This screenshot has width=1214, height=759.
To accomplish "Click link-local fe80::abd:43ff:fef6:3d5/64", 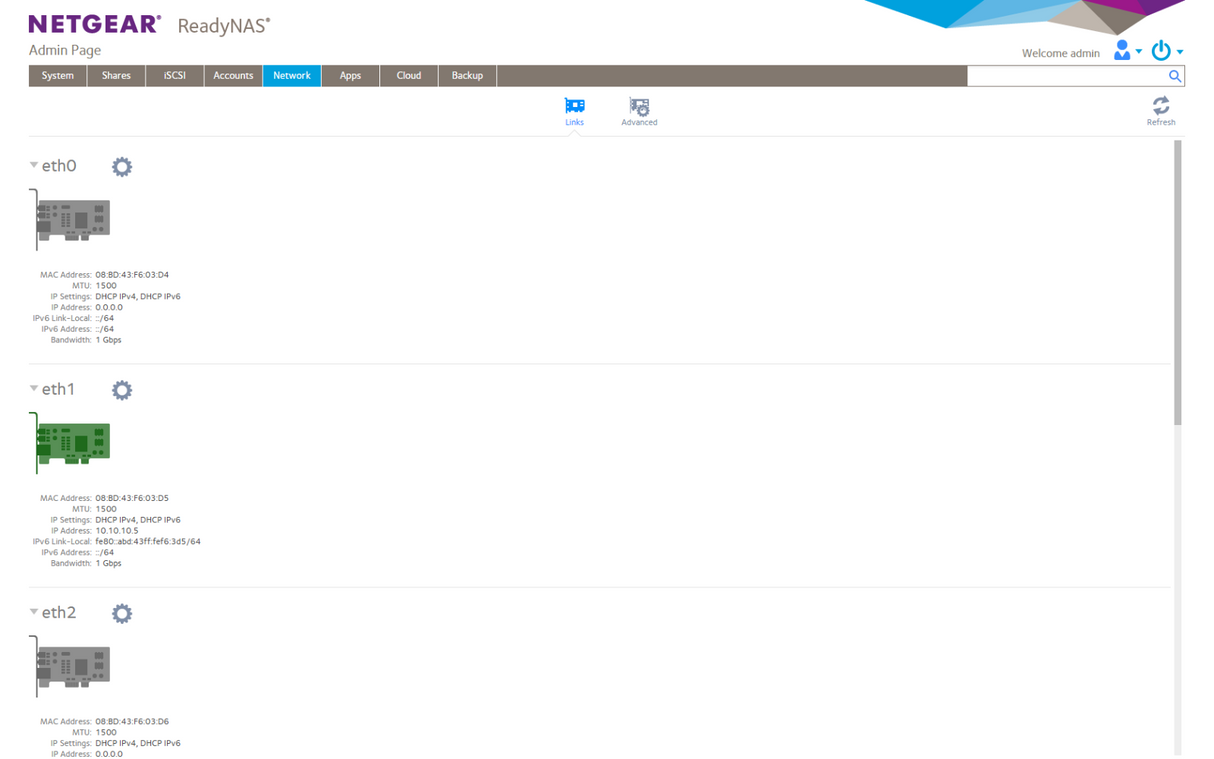I will (x=148, y=542).
